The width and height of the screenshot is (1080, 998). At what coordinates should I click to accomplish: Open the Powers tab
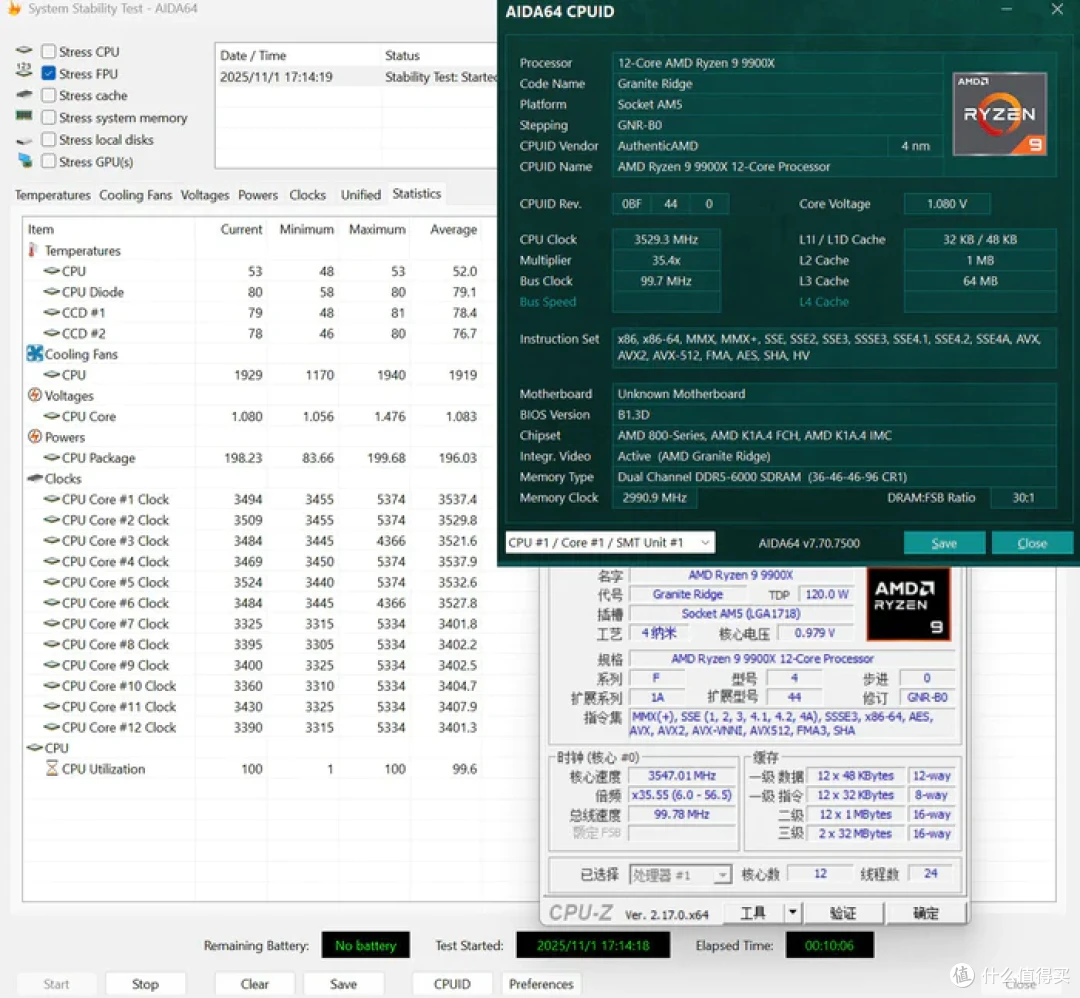pos(258,195)
